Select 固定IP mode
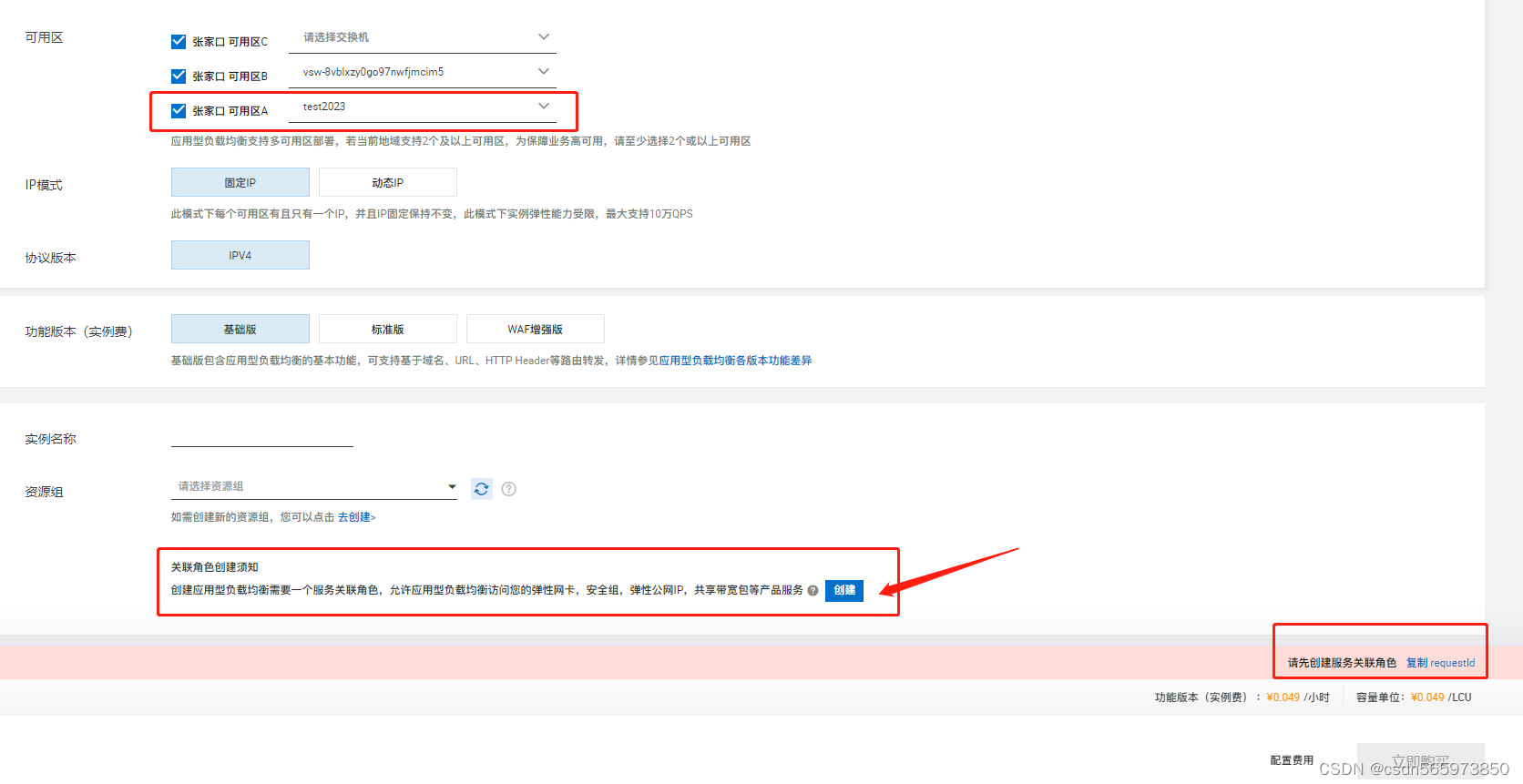Image resolution: width=1523 pixels, height=784 pixels. (240, 182)
